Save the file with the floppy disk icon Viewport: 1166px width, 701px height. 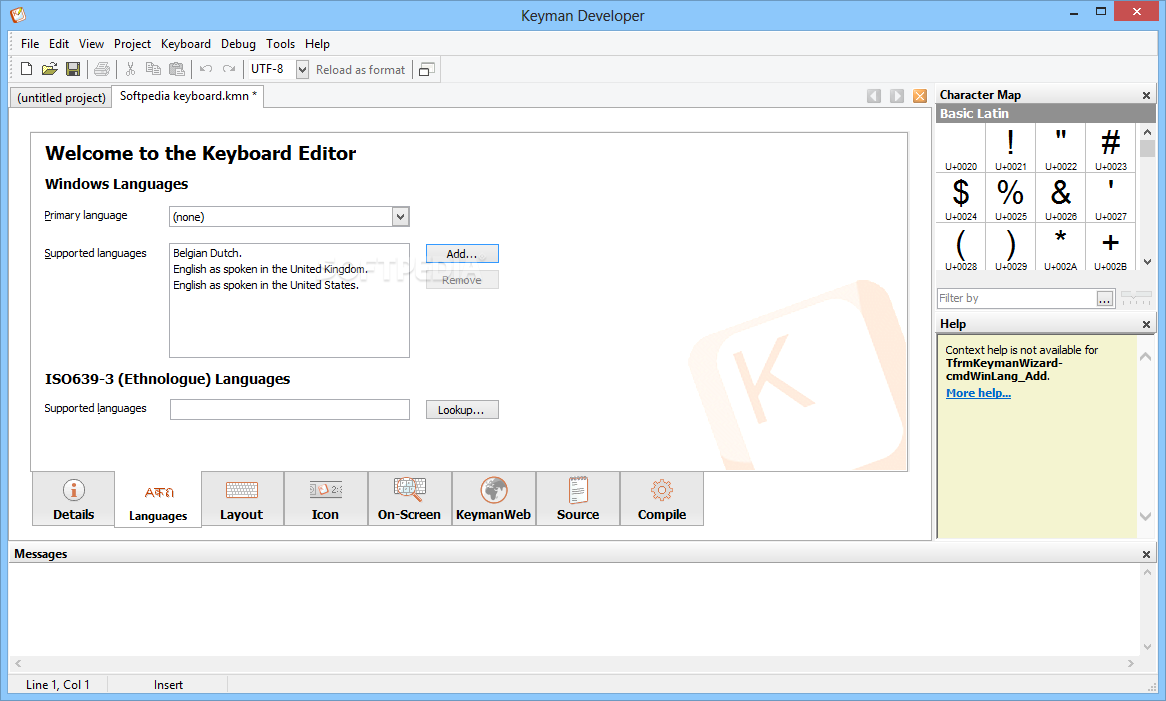pos(73,69)
